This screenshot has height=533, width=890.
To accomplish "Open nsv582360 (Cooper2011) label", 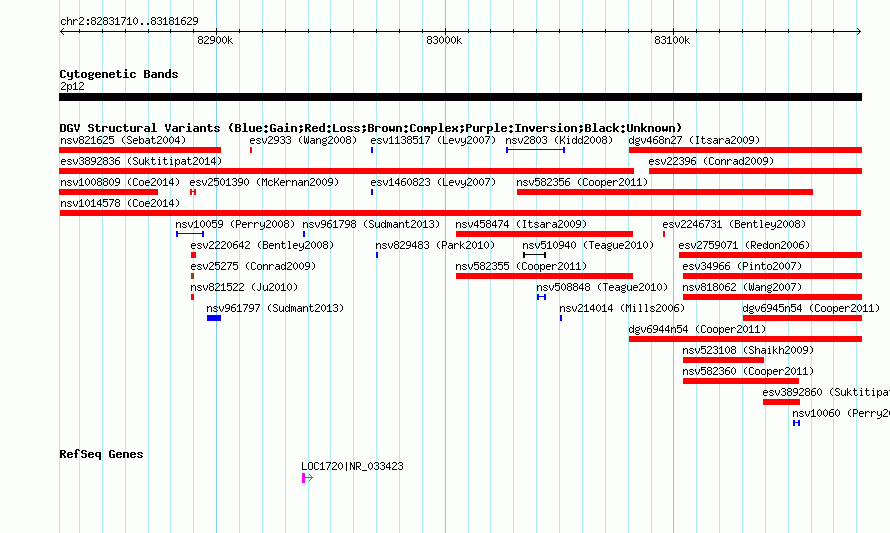I will pyautogui.click(x=748, y=371).
